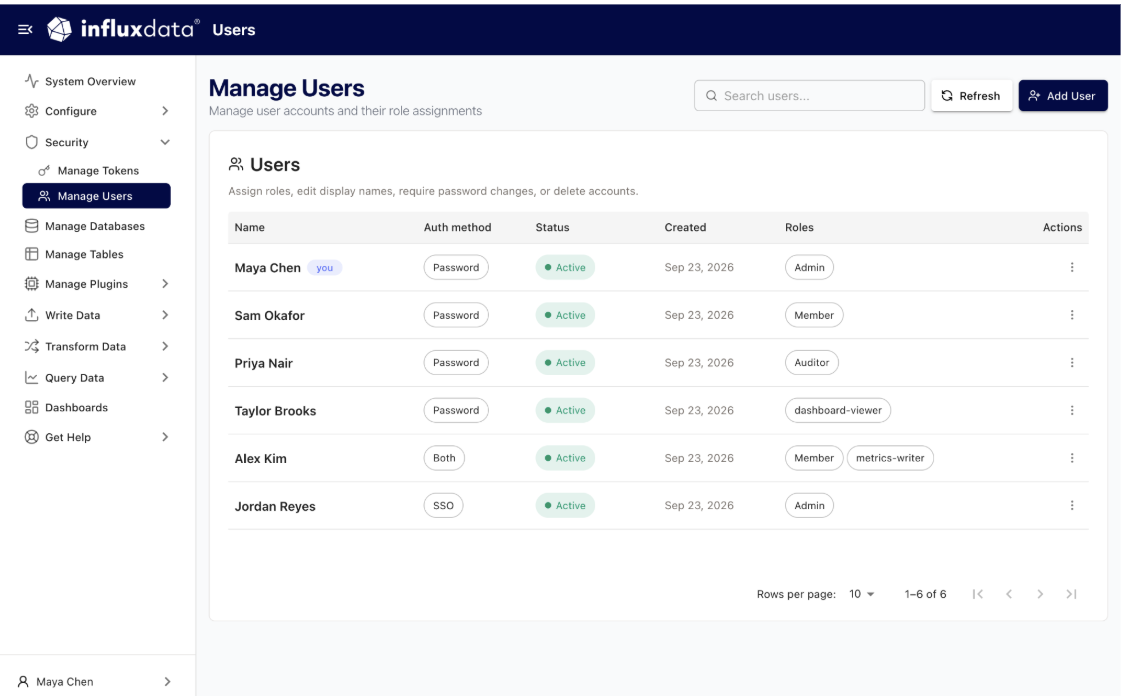Click the Priya Nair name
The image size is (1124, 696).
(x=263, y=363)
